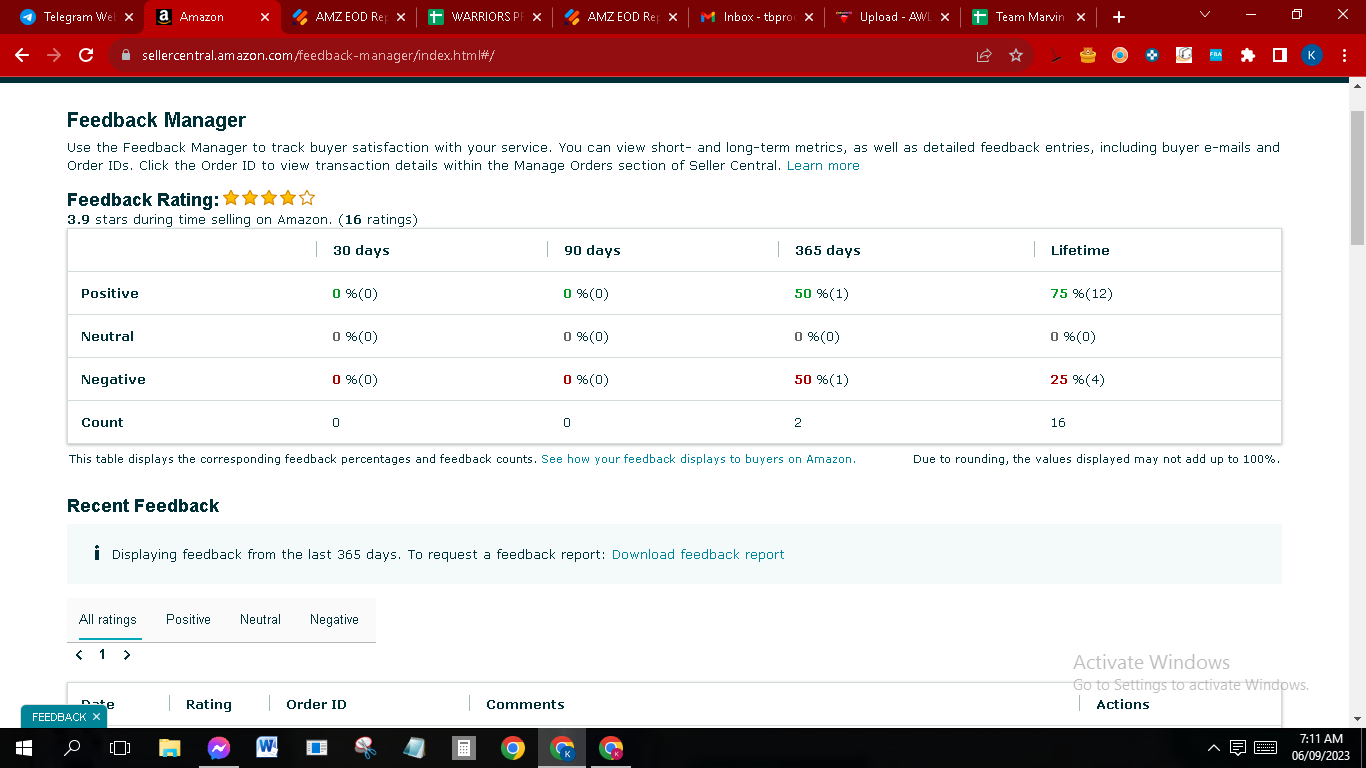Open Microsoft Word from the taskbar
The width and height of the screenshot is (1366, 768).
point(267,748)
